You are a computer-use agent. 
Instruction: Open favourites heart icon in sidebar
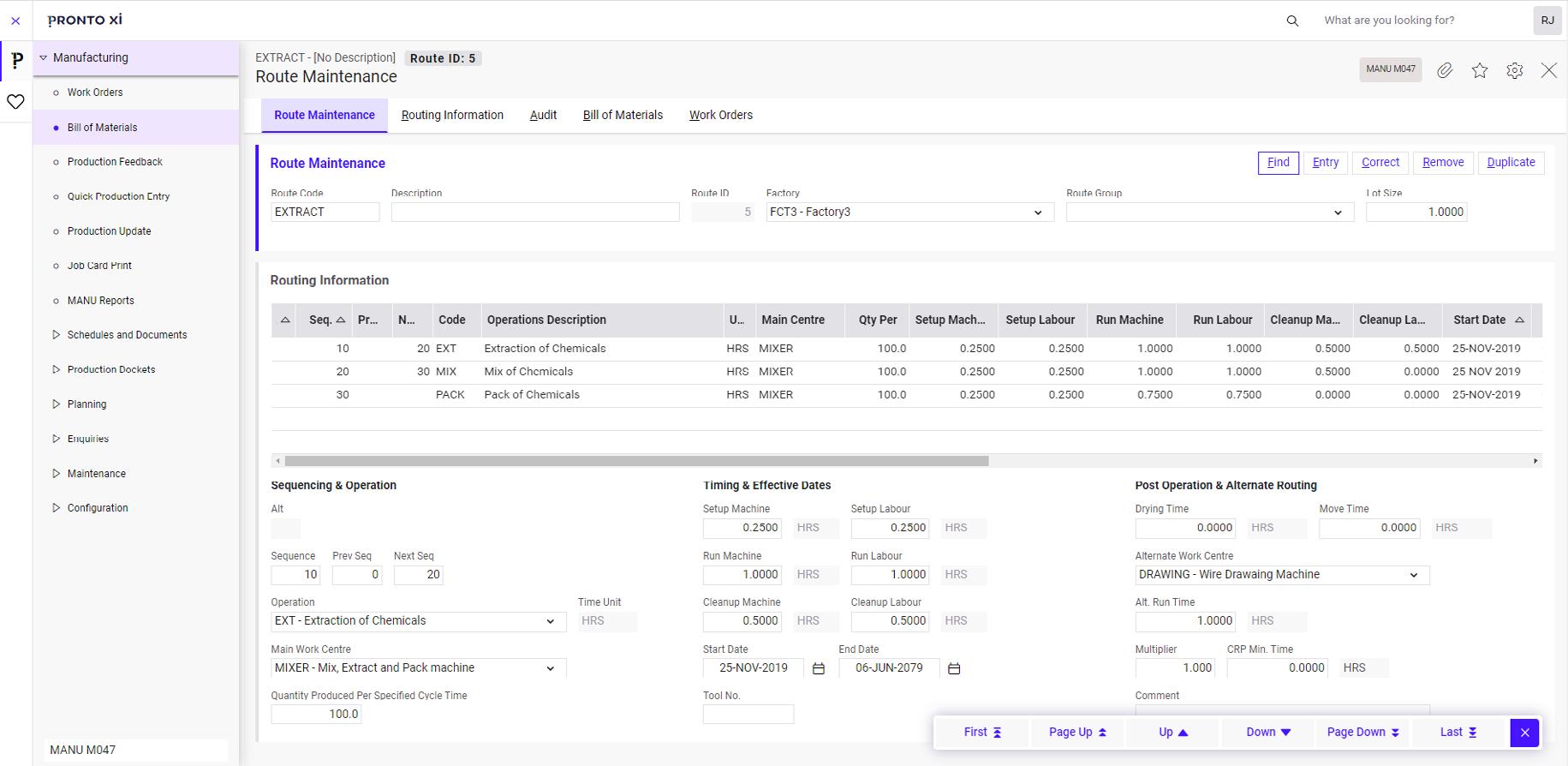[15, 102]
